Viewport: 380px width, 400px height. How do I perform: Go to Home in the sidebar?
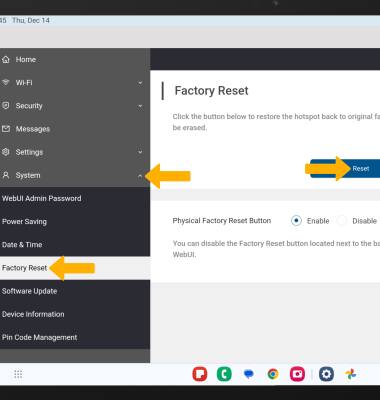[75, 60]
